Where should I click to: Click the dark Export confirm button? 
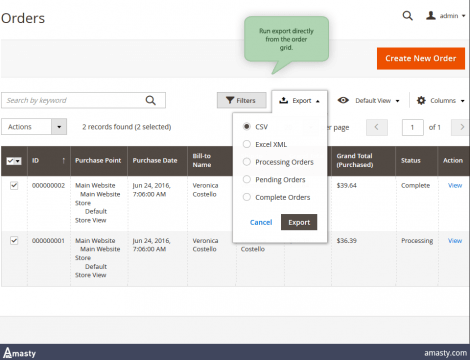click(299, 222)
